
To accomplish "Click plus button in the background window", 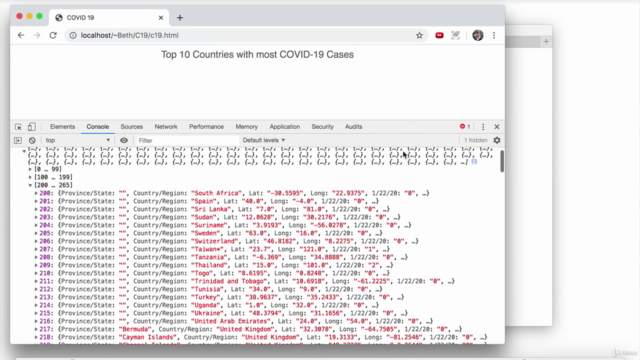I will 546,42.
